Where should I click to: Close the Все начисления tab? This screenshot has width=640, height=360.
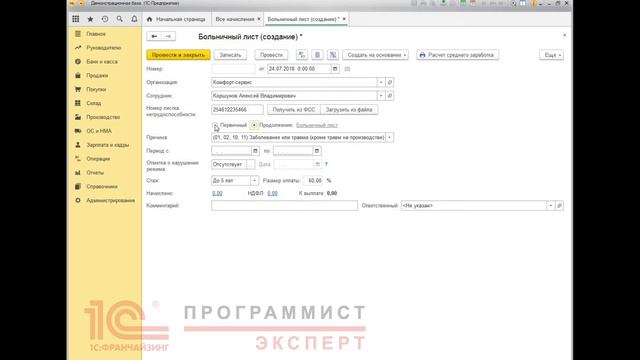(259, 19)
